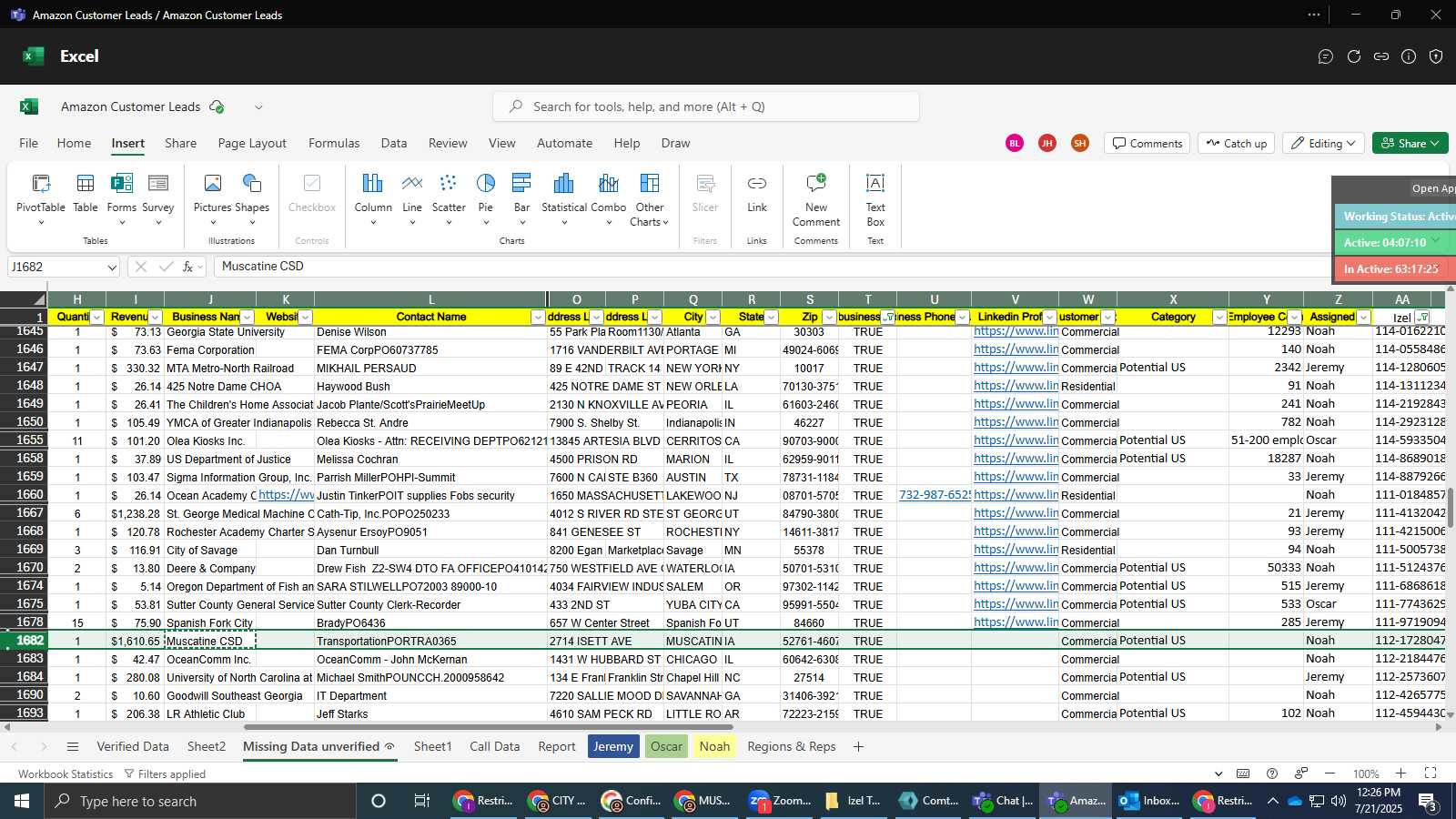Click the Share button
1456x819 pixels.
tap(1410, 143)
